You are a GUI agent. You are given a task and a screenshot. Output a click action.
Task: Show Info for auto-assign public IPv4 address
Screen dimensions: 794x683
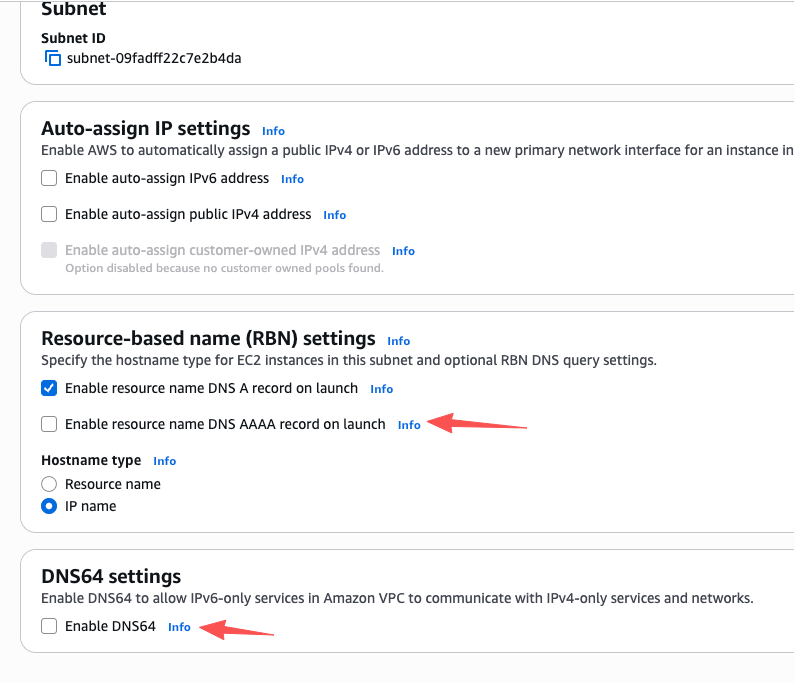[334, 215]
